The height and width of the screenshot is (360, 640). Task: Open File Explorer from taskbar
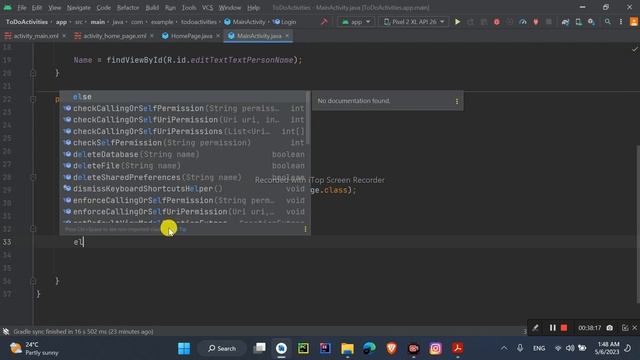click(x=347, y=348)
